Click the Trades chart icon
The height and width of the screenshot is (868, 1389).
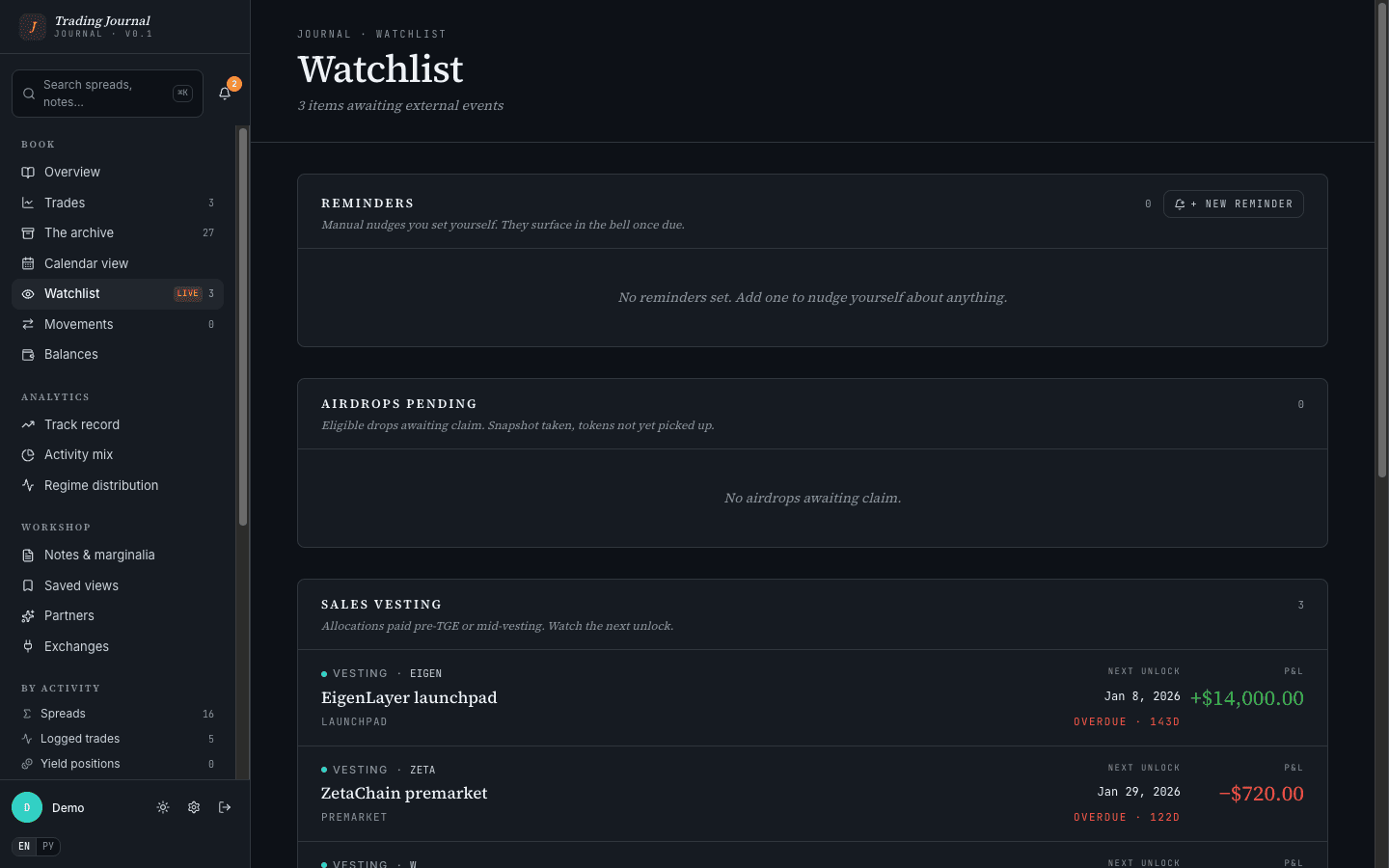28,203
